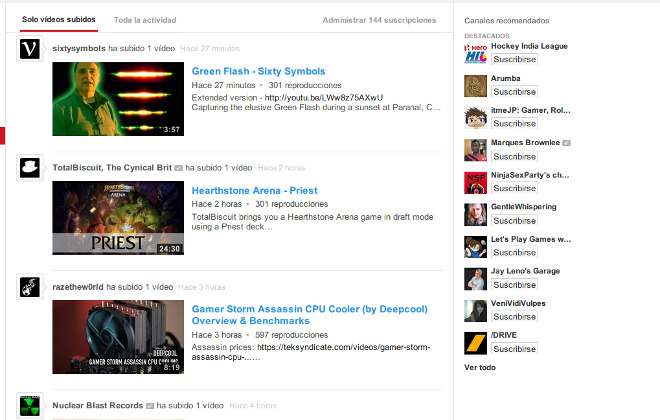Play the Gamer Storm Assassin cooler thumbnail
Image resolution: width=660 pixels, height=420 pixels.
118,337
